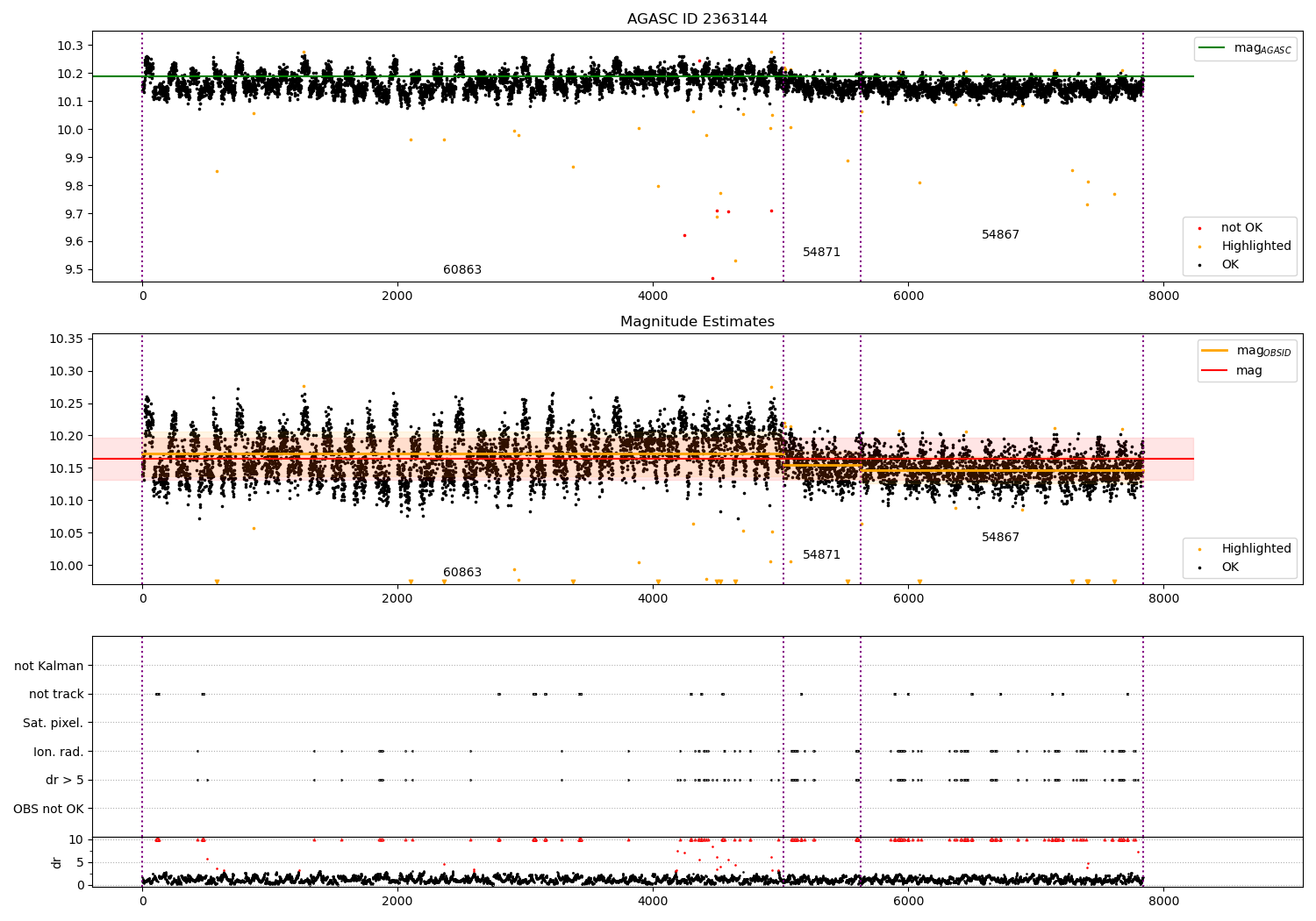The image size is (1316, 921).
Task: Click the 9.5 y-axis tick label
Action: (x=73, y=269)
